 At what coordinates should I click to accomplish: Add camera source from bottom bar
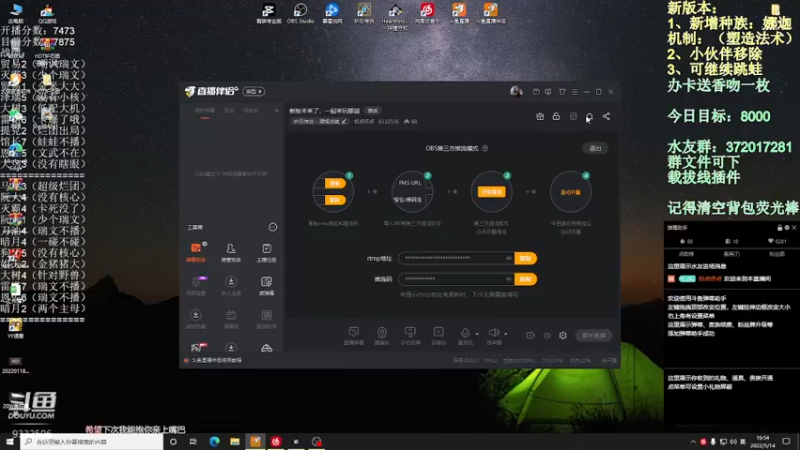382,335
